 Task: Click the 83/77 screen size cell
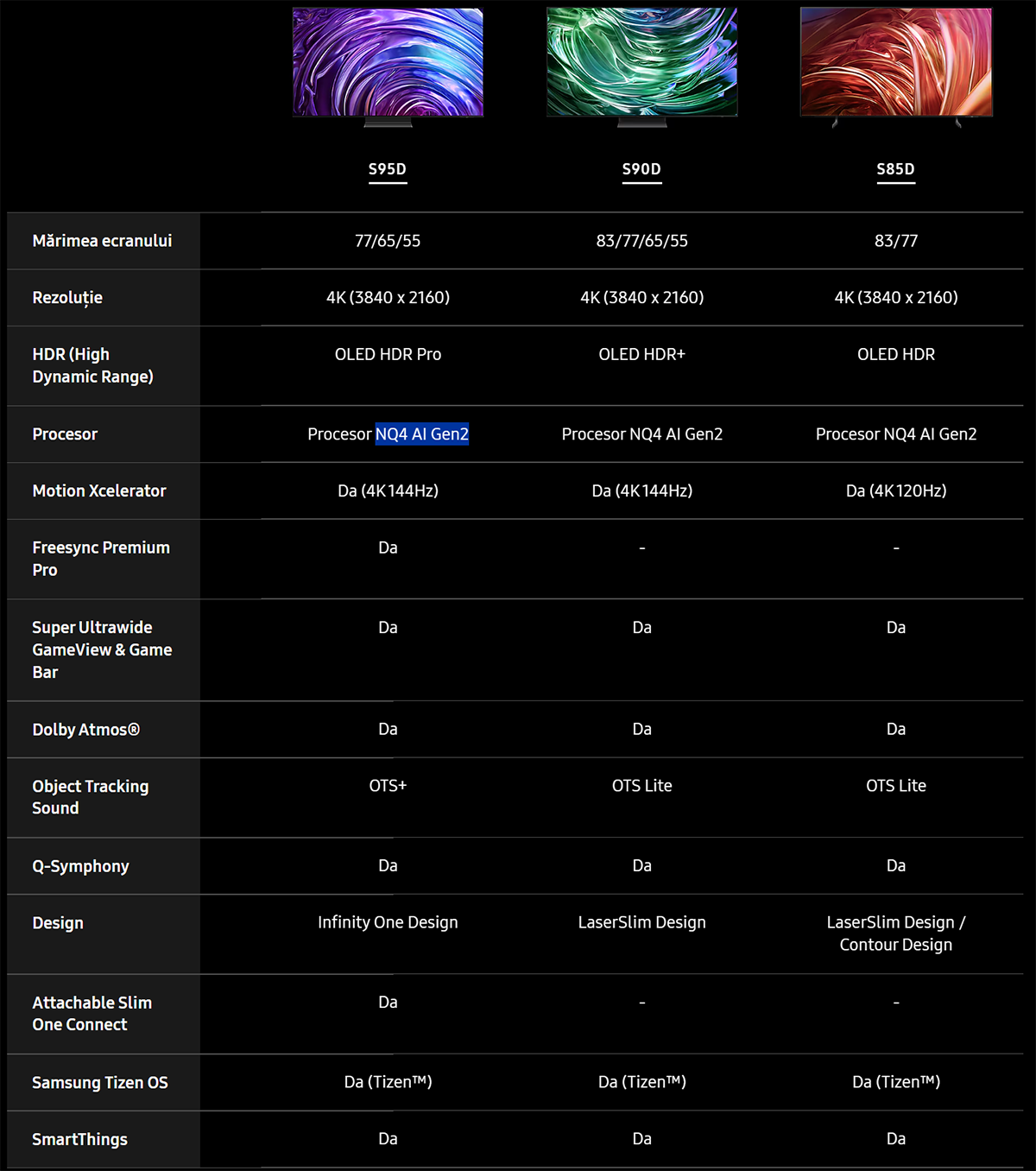(896, 241)
